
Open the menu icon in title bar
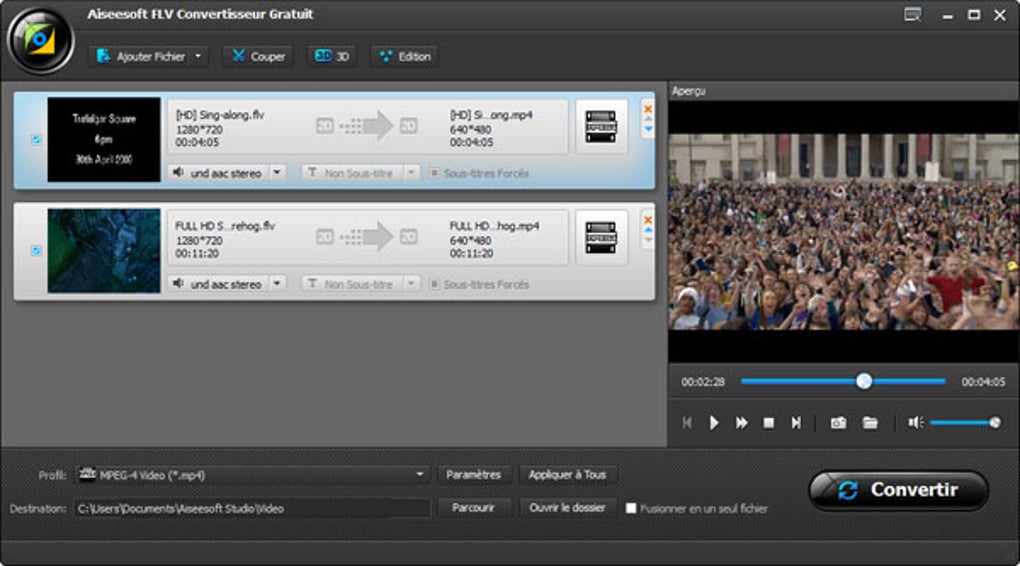tap(913, 14)
